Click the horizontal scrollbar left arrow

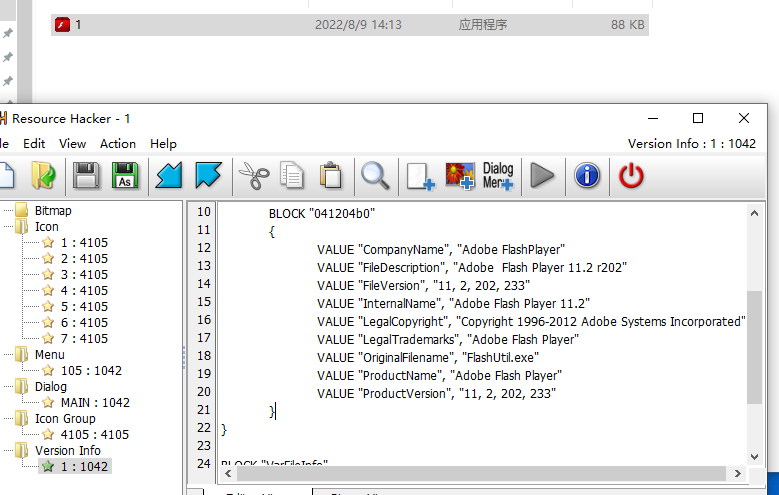click(228, 474)
